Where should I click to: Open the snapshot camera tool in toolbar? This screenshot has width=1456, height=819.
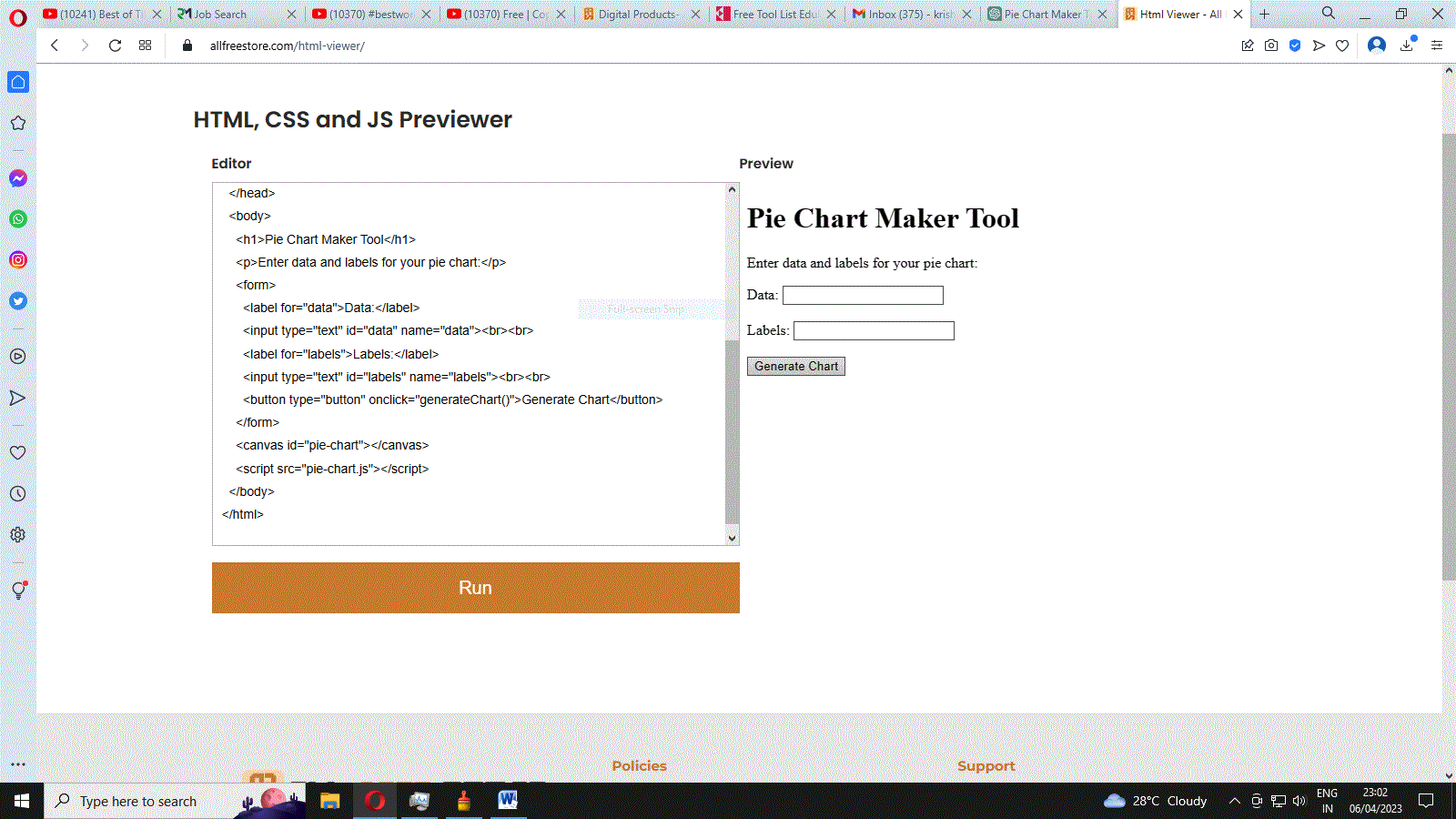[1270, 45]
